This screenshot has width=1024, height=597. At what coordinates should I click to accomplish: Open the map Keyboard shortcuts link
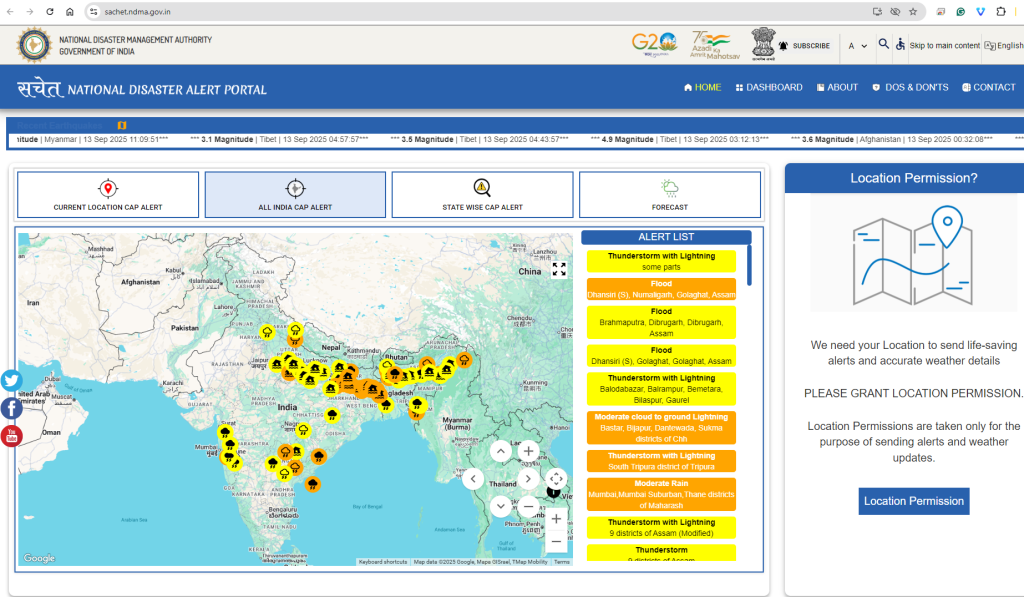[x=383, y=562]
